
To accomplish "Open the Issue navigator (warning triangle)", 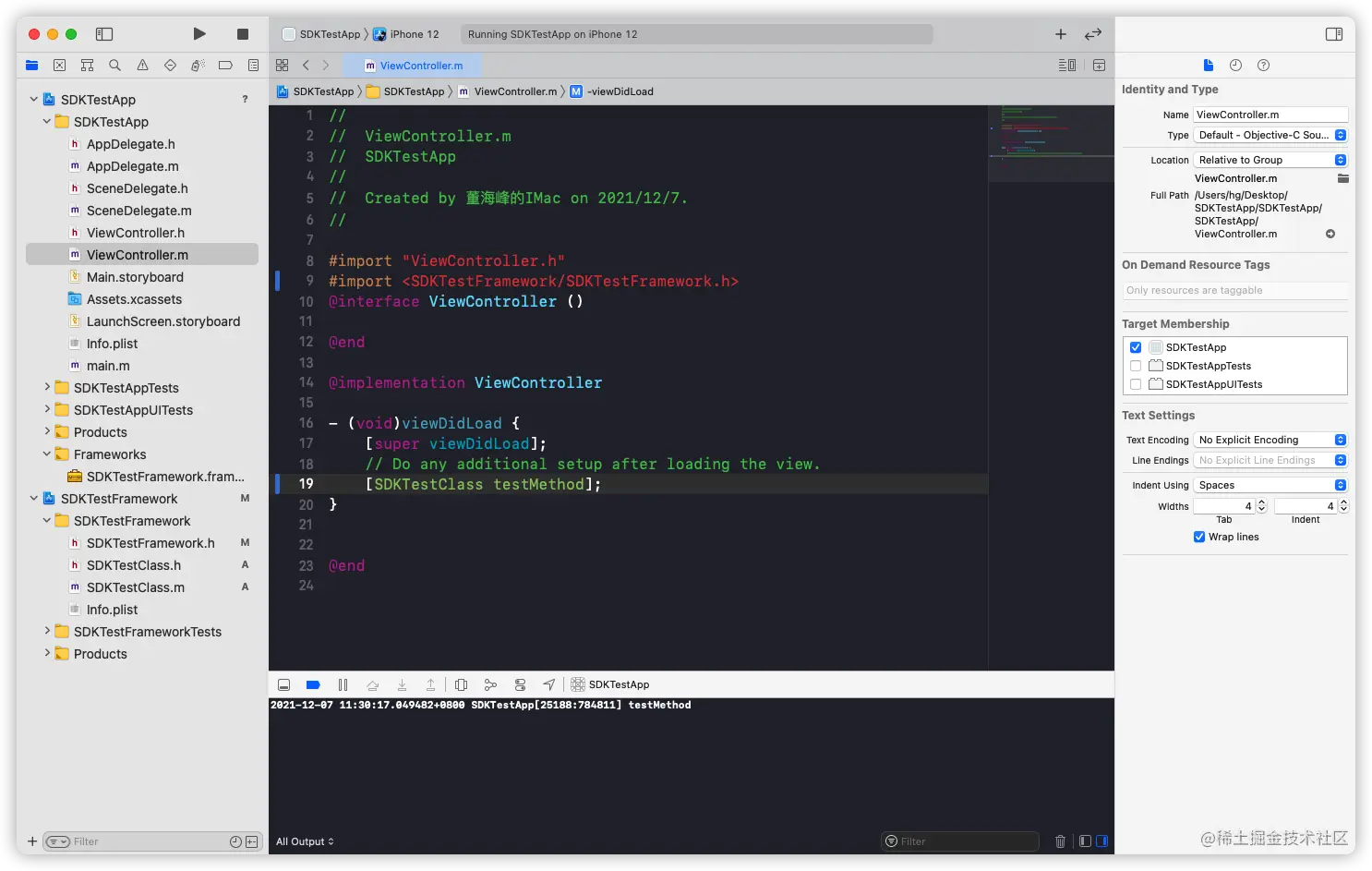I will (x=142, y=66).
